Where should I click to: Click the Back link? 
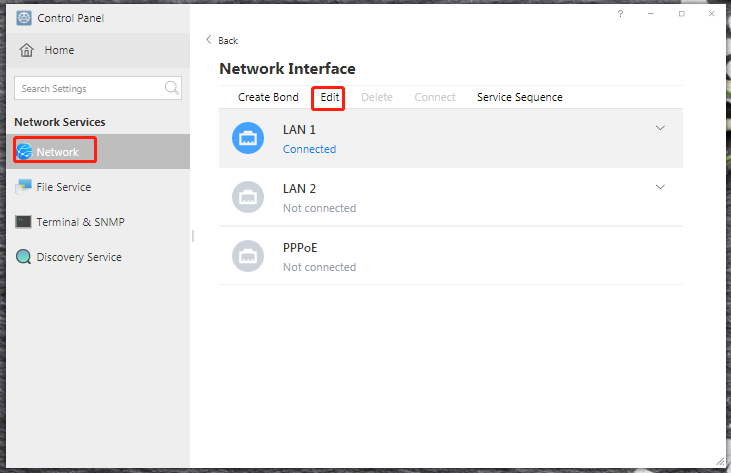[228, 41]
